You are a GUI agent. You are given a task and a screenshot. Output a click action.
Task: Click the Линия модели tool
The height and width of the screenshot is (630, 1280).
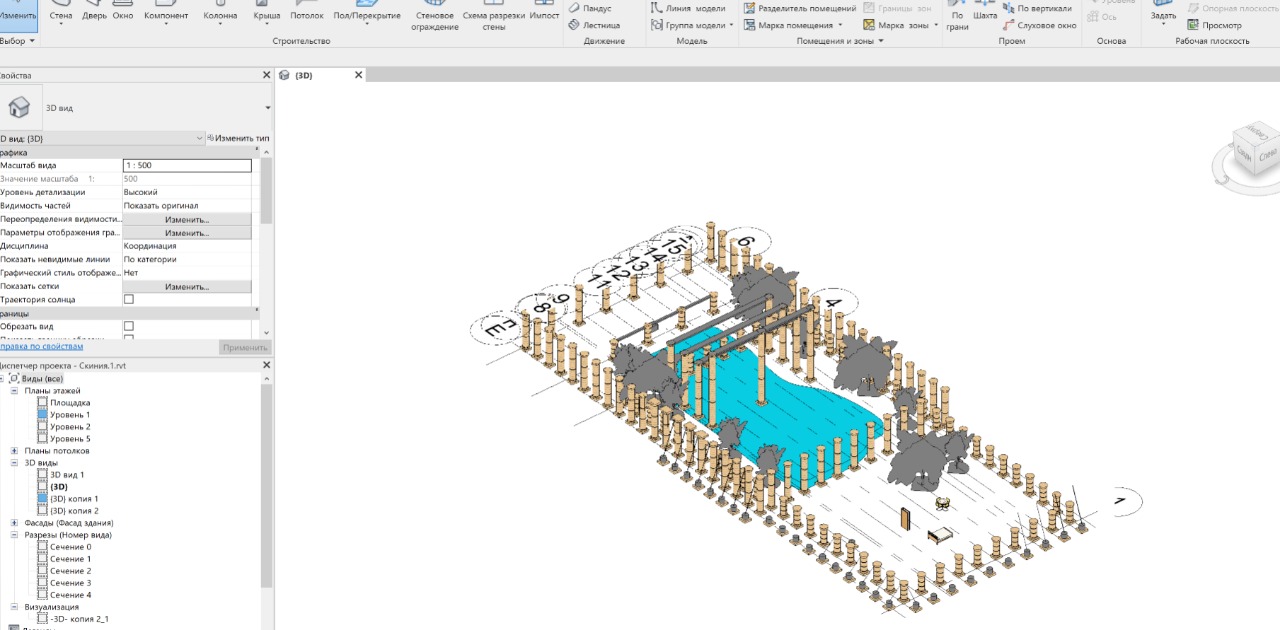coord(694,8)
